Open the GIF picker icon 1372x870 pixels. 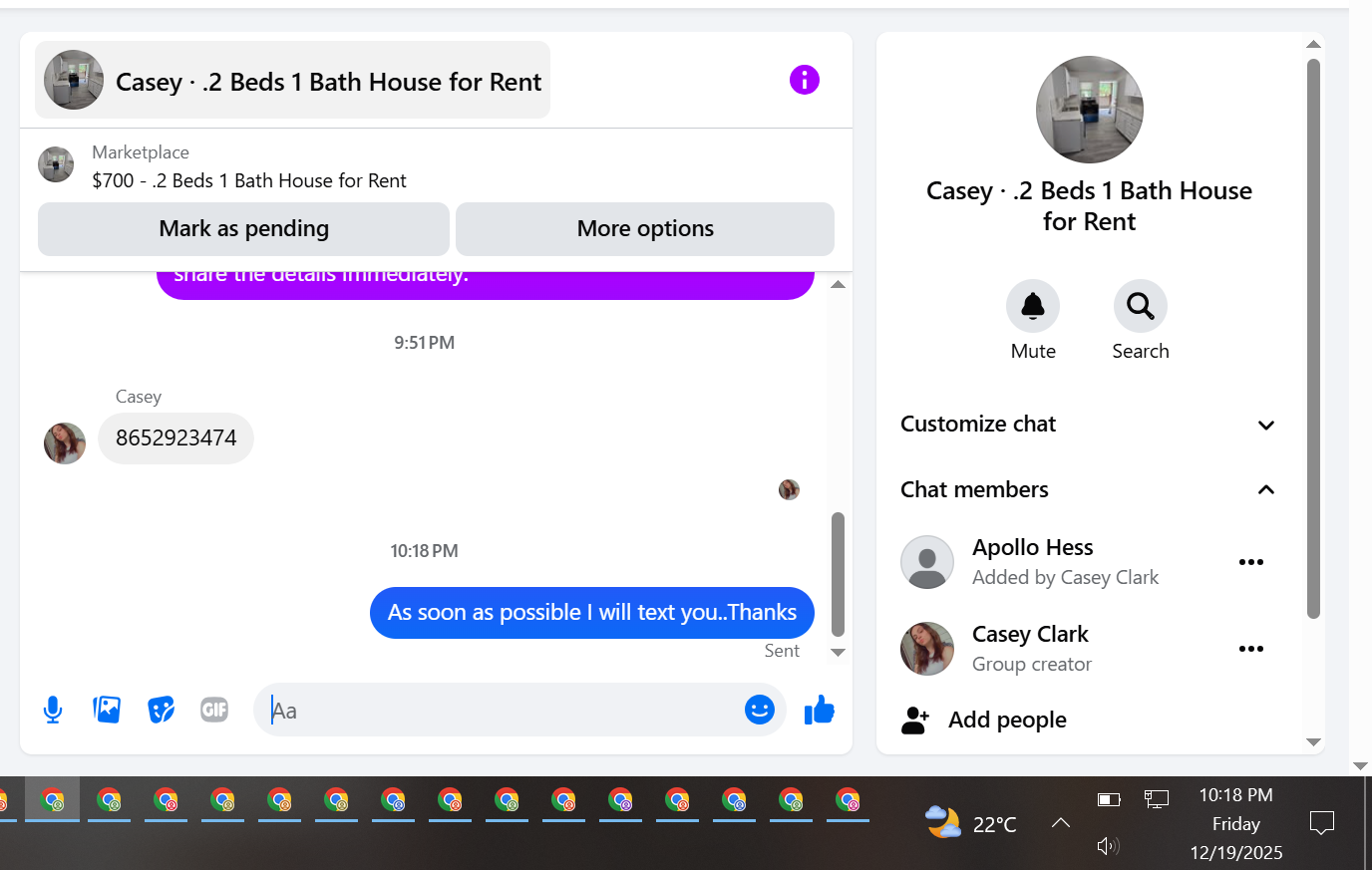coord(214,710)
